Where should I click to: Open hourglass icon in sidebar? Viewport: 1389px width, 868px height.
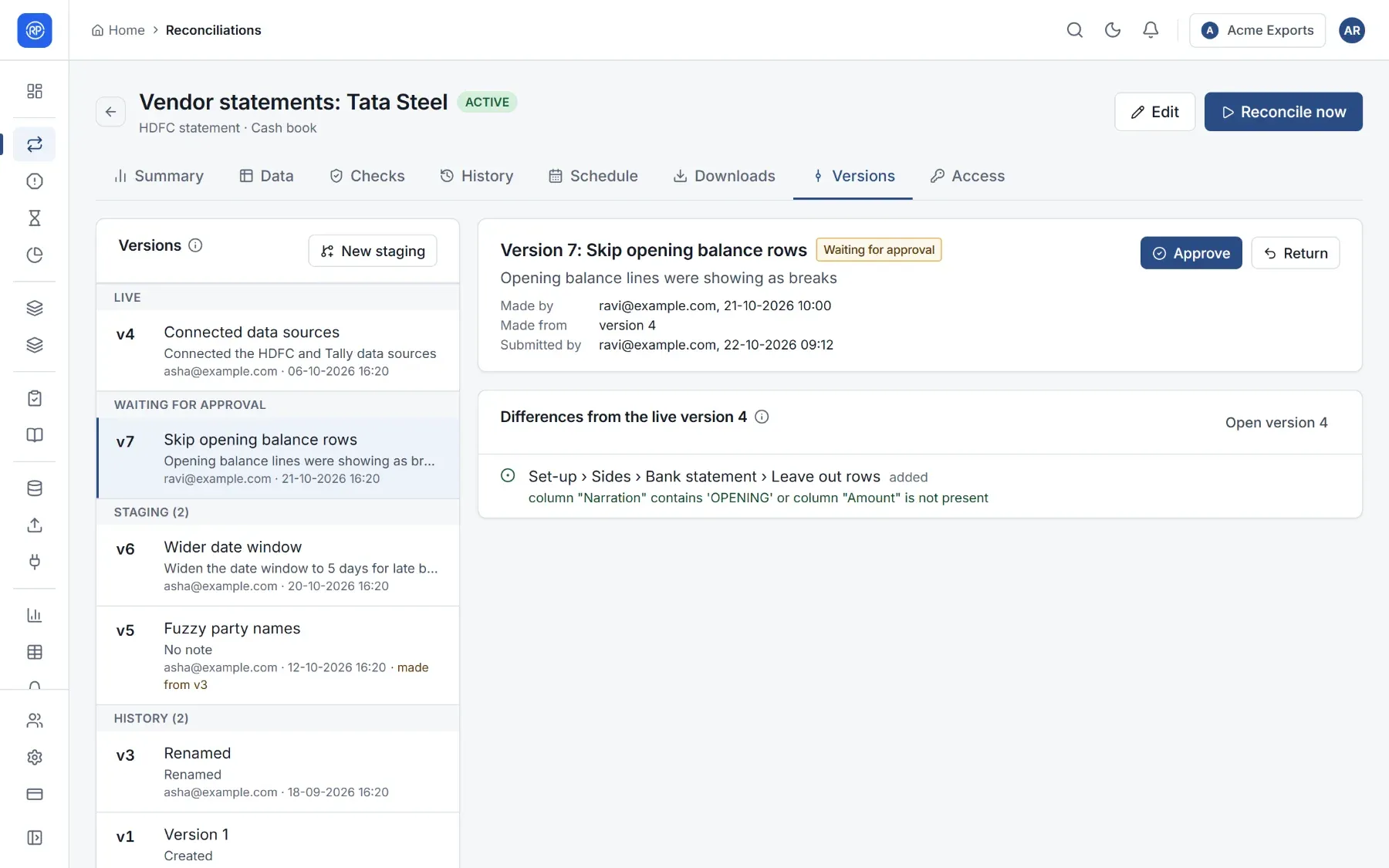click(x=35, y=218)
